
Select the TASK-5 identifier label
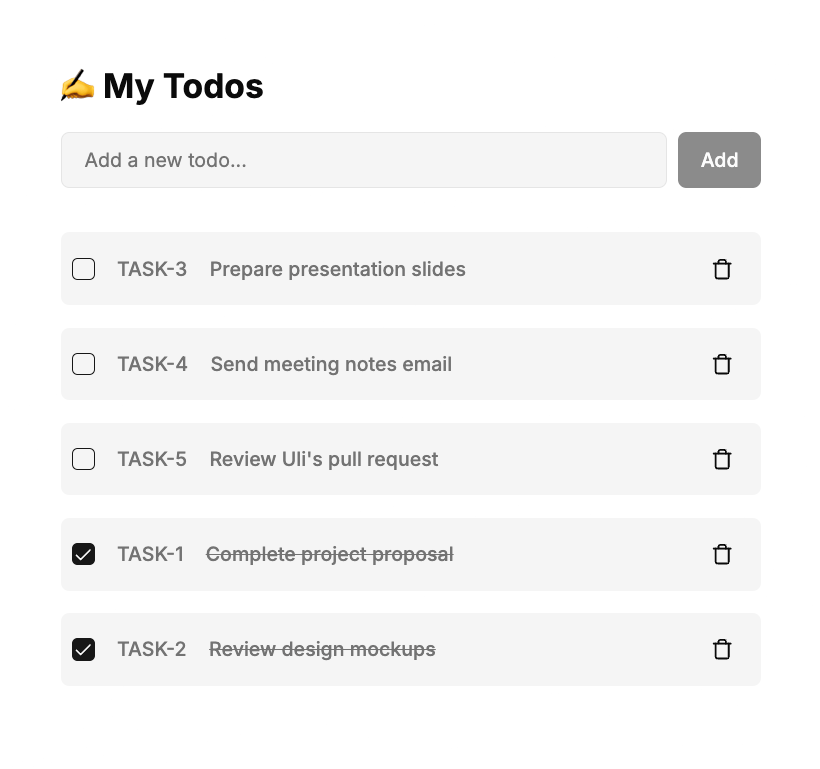[152, 459]
